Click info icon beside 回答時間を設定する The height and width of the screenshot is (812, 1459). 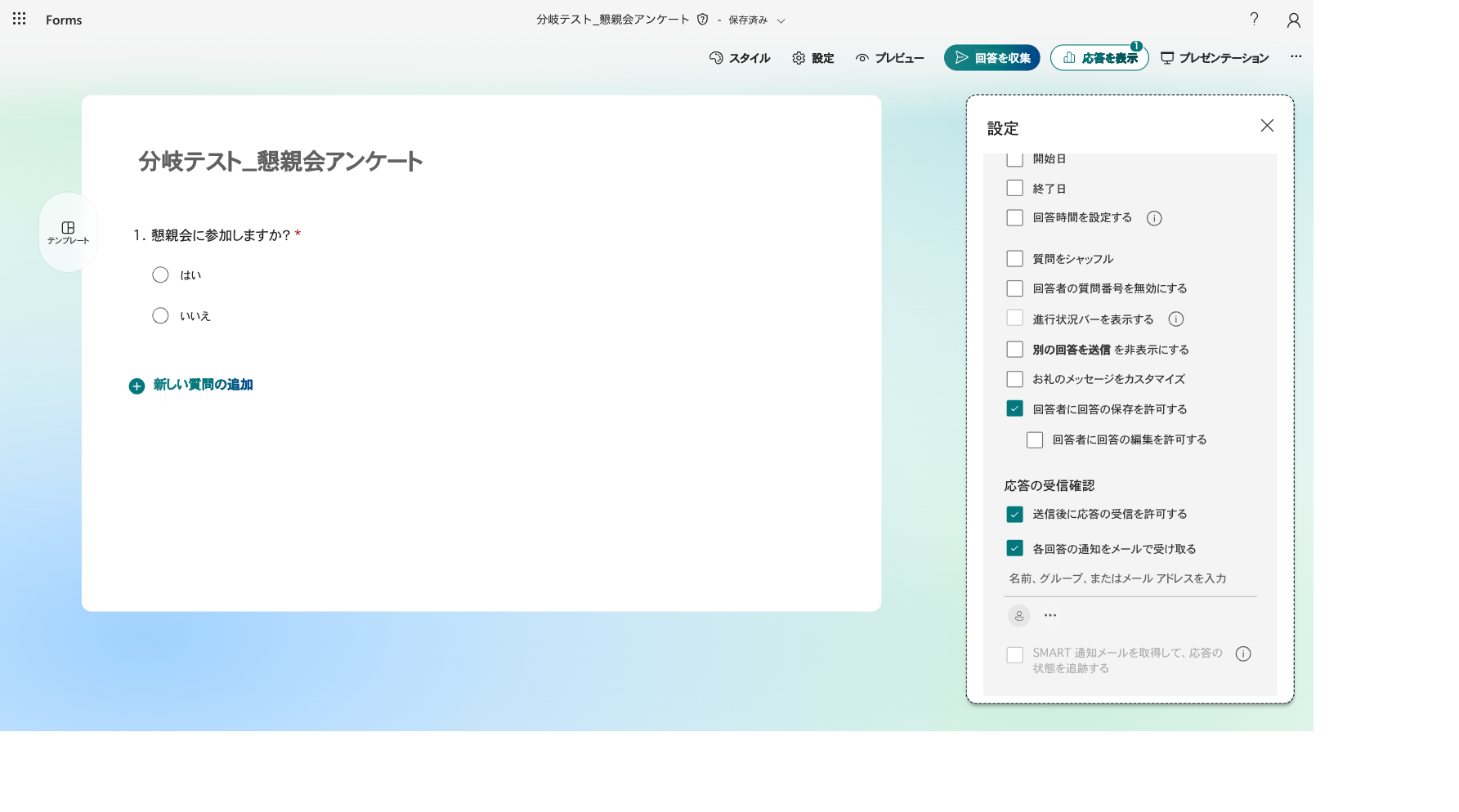click(1154, 218)
